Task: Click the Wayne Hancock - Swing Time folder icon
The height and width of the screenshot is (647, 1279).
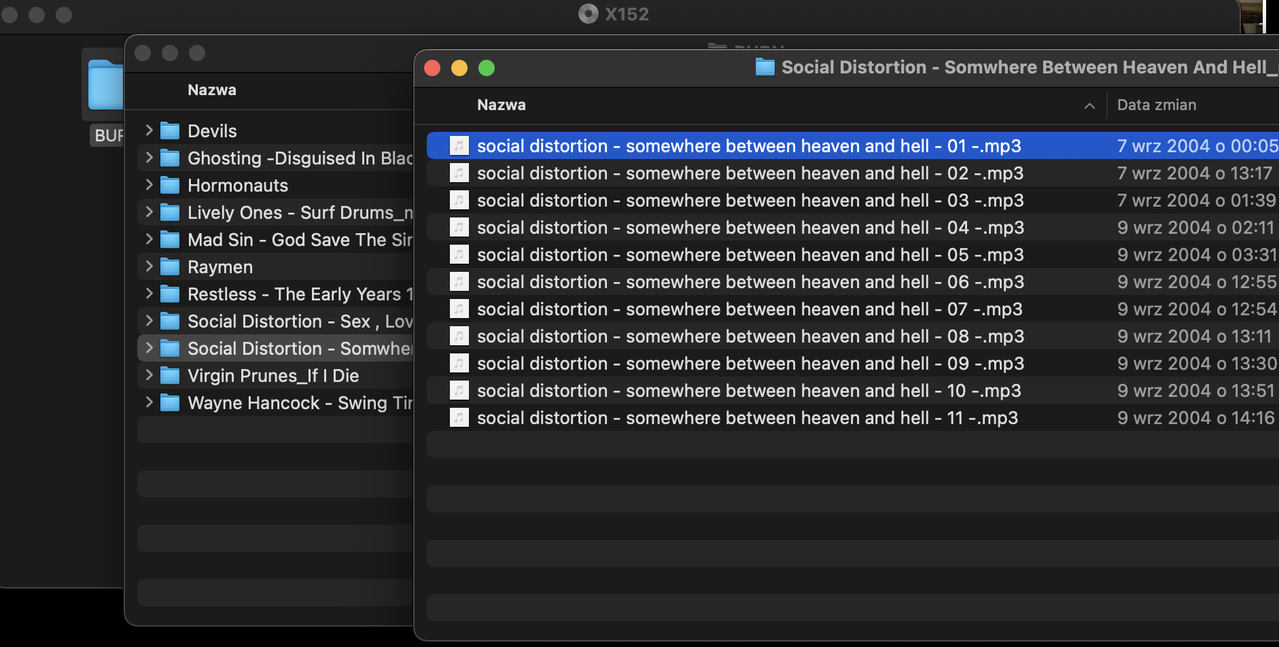Action: click(170, 403)
